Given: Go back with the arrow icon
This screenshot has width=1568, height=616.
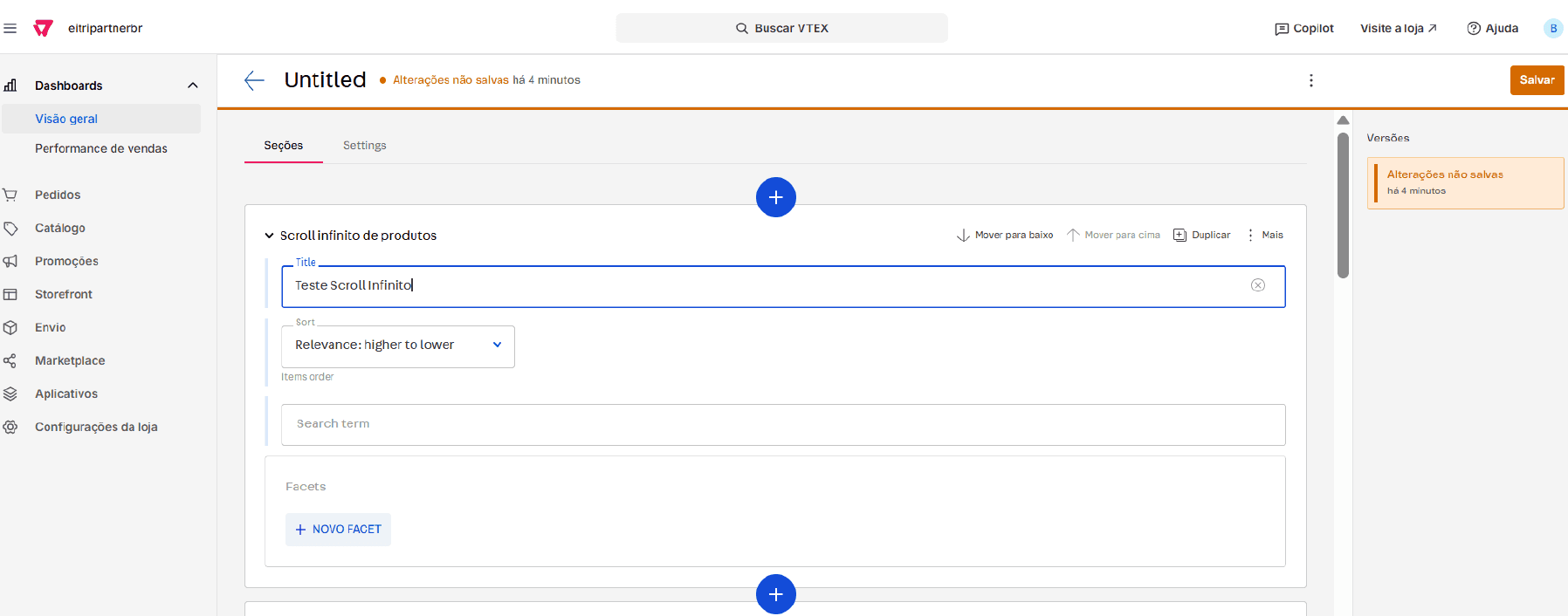Looking at the screenshot, I should click(x=254, y=80).
